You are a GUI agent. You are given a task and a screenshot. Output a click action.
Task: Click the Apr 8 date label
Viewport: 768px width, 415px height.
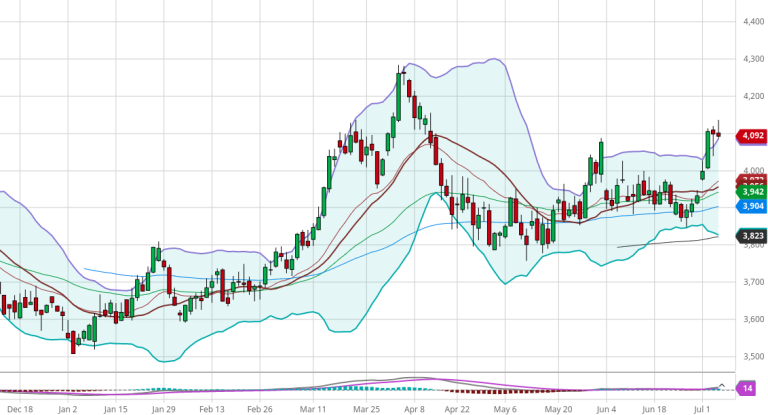[408, 409]
